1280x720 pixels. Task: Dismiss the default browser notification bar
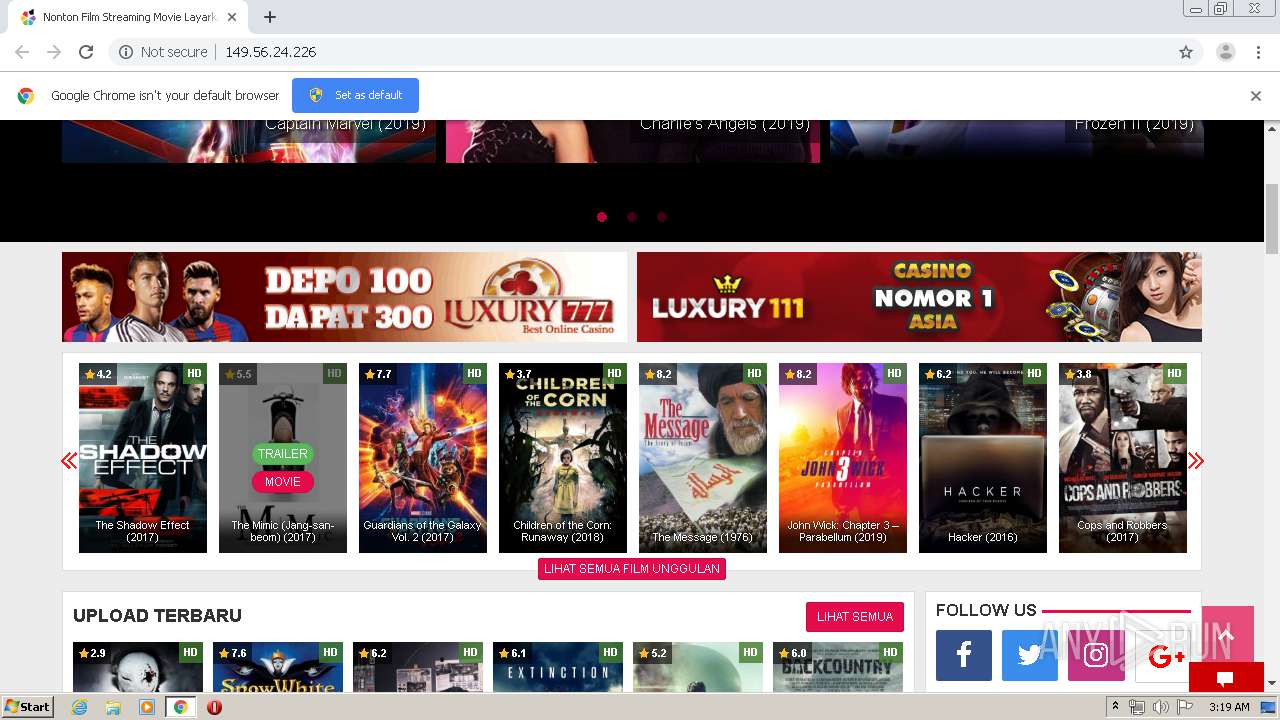[1255, 96]
